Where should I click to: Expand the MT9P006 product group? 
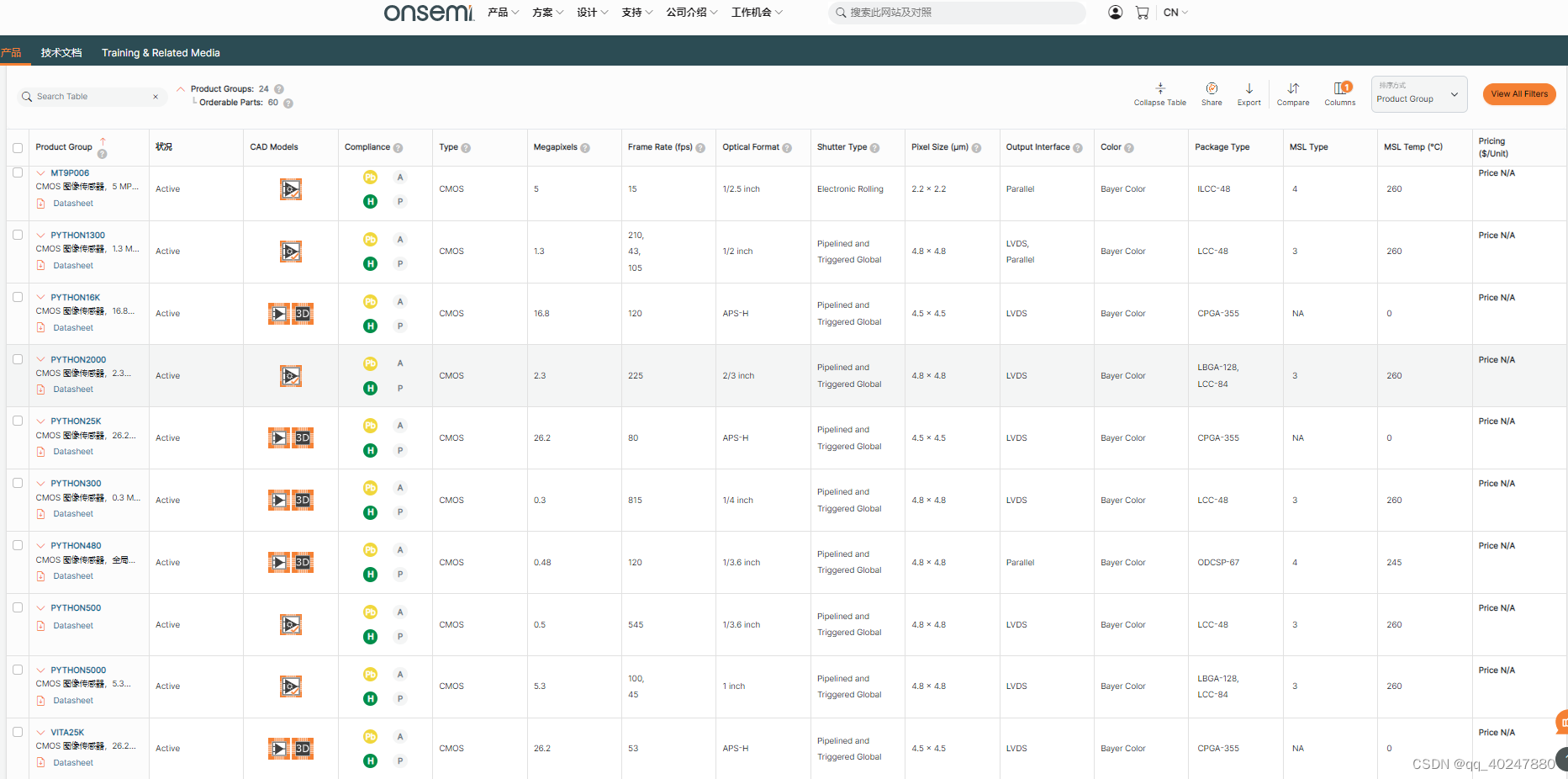pyautogui.click(x=40, y=172)
